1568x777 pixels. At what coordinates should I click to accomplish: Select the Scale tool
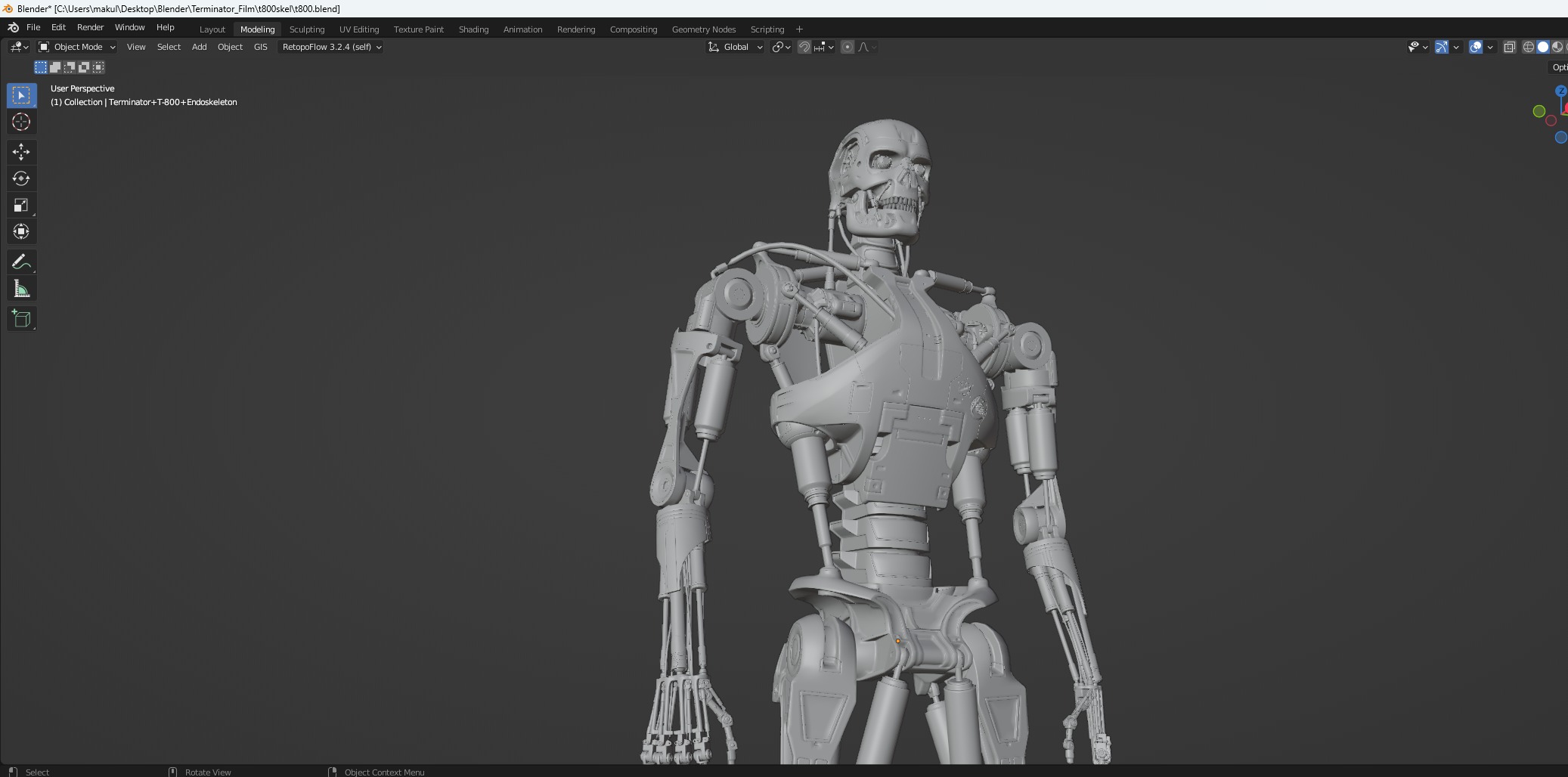pos(21,205)
